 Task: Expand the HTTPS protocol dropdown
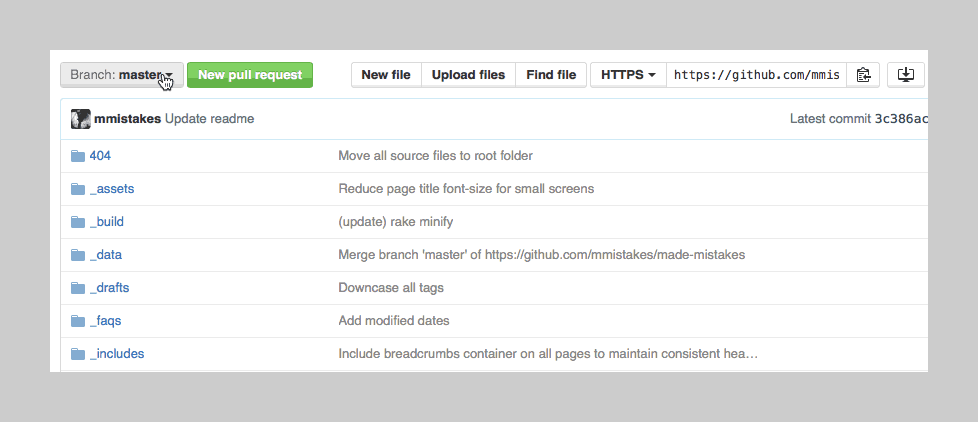tap(628, 75)
